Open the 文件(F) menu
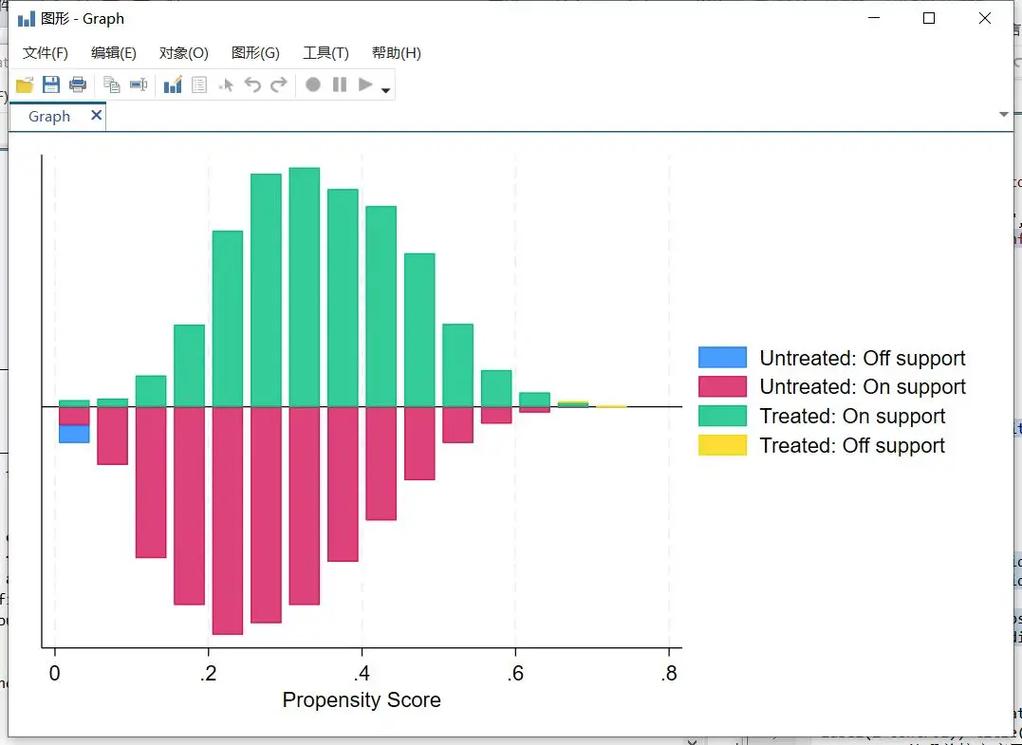The image size is (1022, 745). point(46,53)
